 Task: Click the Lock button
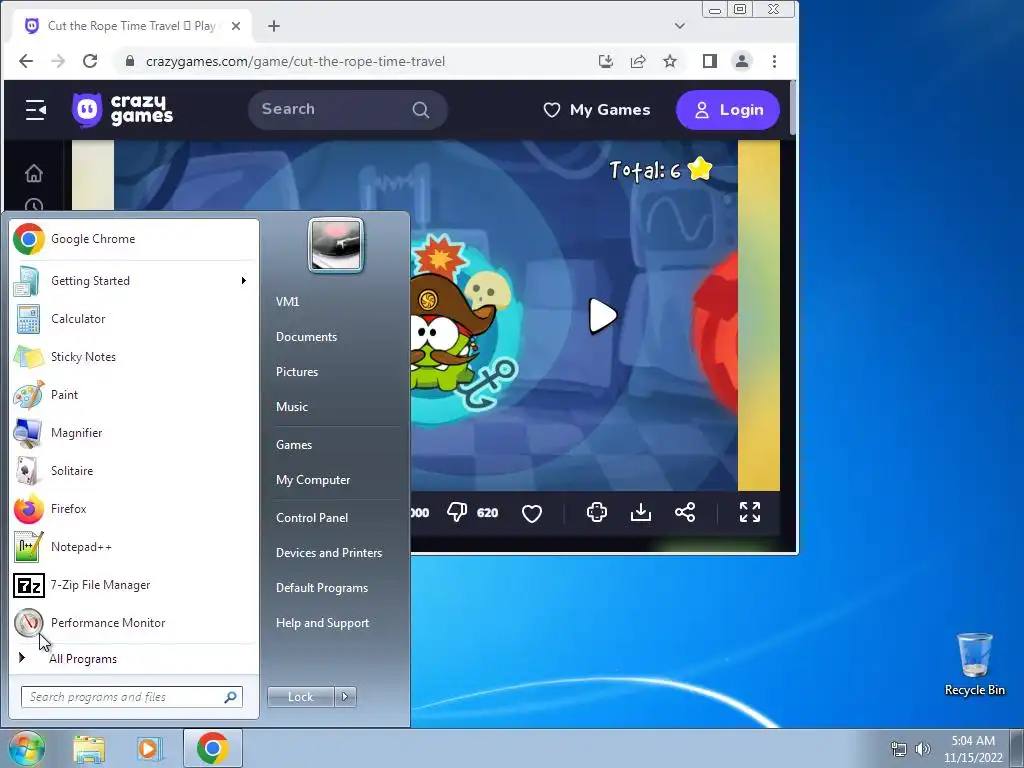coord(301,697)
